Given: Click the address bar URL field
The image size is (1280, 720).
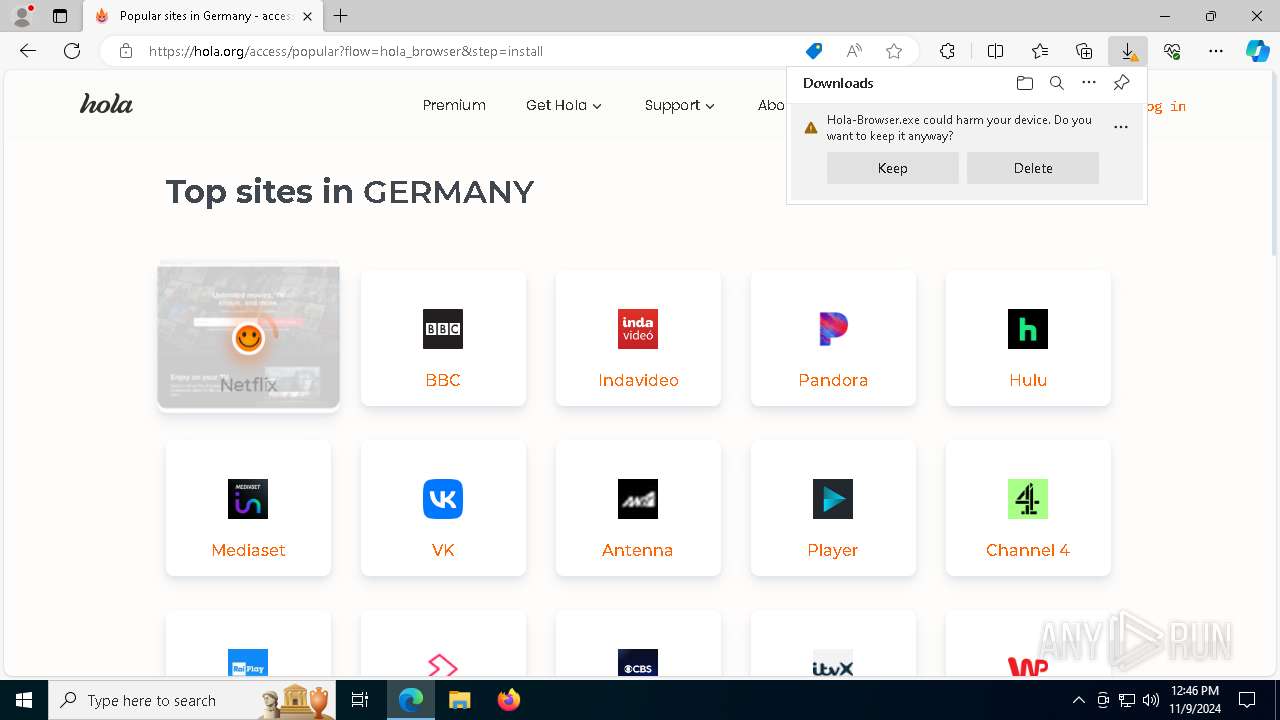Looking at the screenshot, I should pyautogui.click(x=470, y=51).
